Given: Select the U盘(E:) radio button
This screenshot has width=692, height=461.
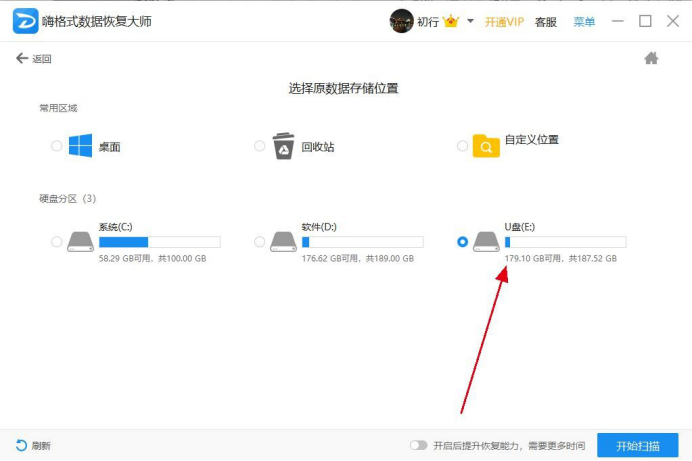Looking at the screenshot, I should click(463, 242).
